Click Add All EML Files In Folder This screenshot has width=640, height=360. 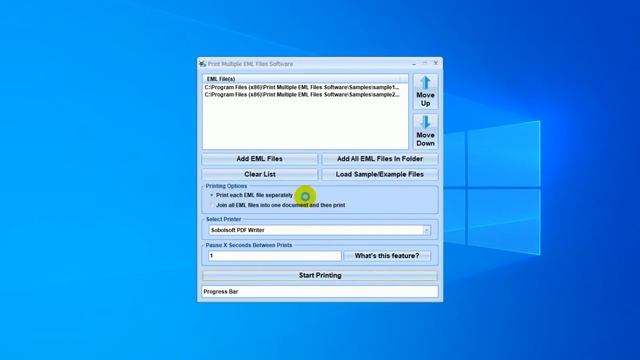[380, 159]
